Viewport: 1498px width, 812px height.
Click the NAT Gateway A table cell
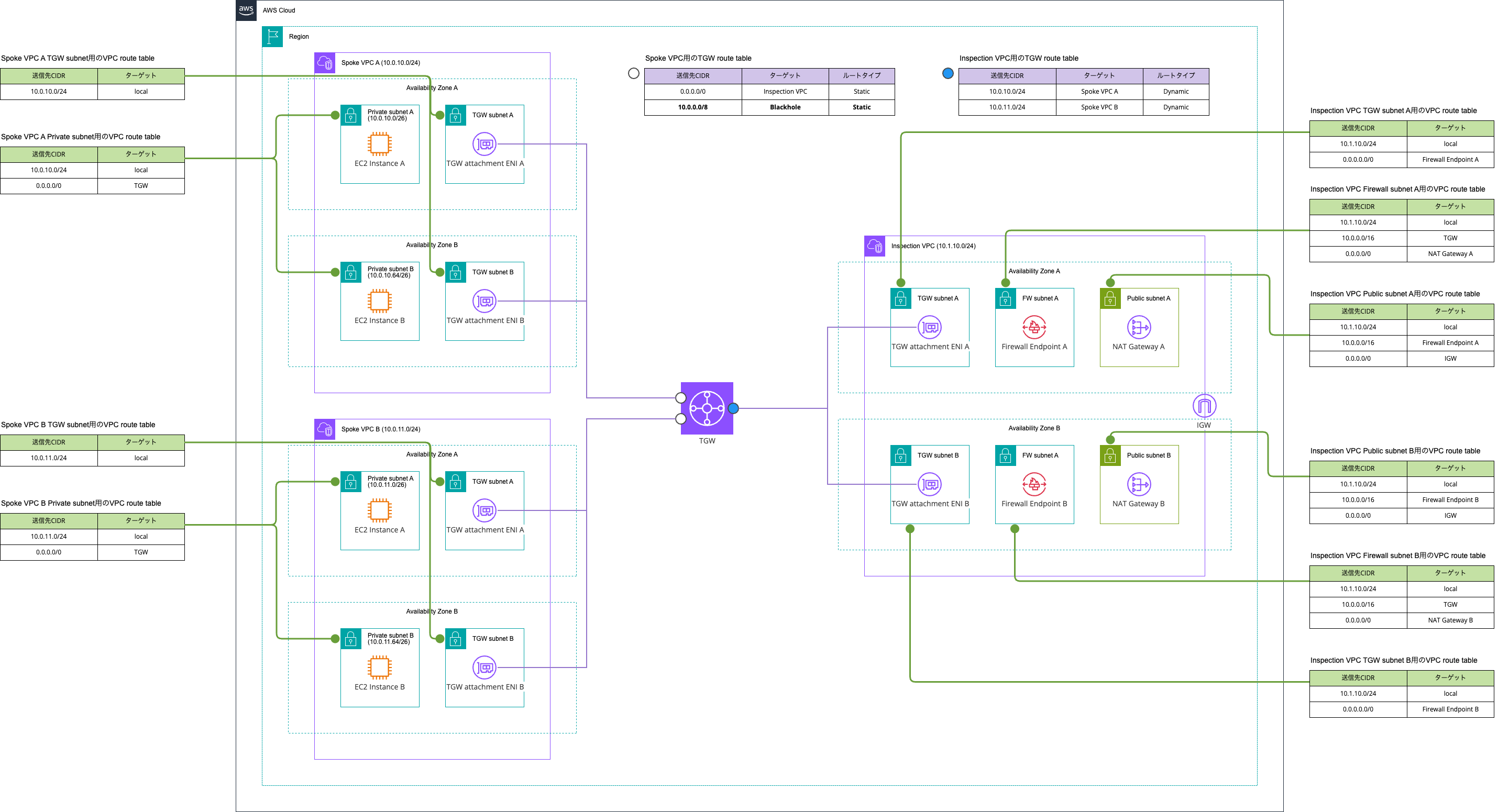point(1450,253)
